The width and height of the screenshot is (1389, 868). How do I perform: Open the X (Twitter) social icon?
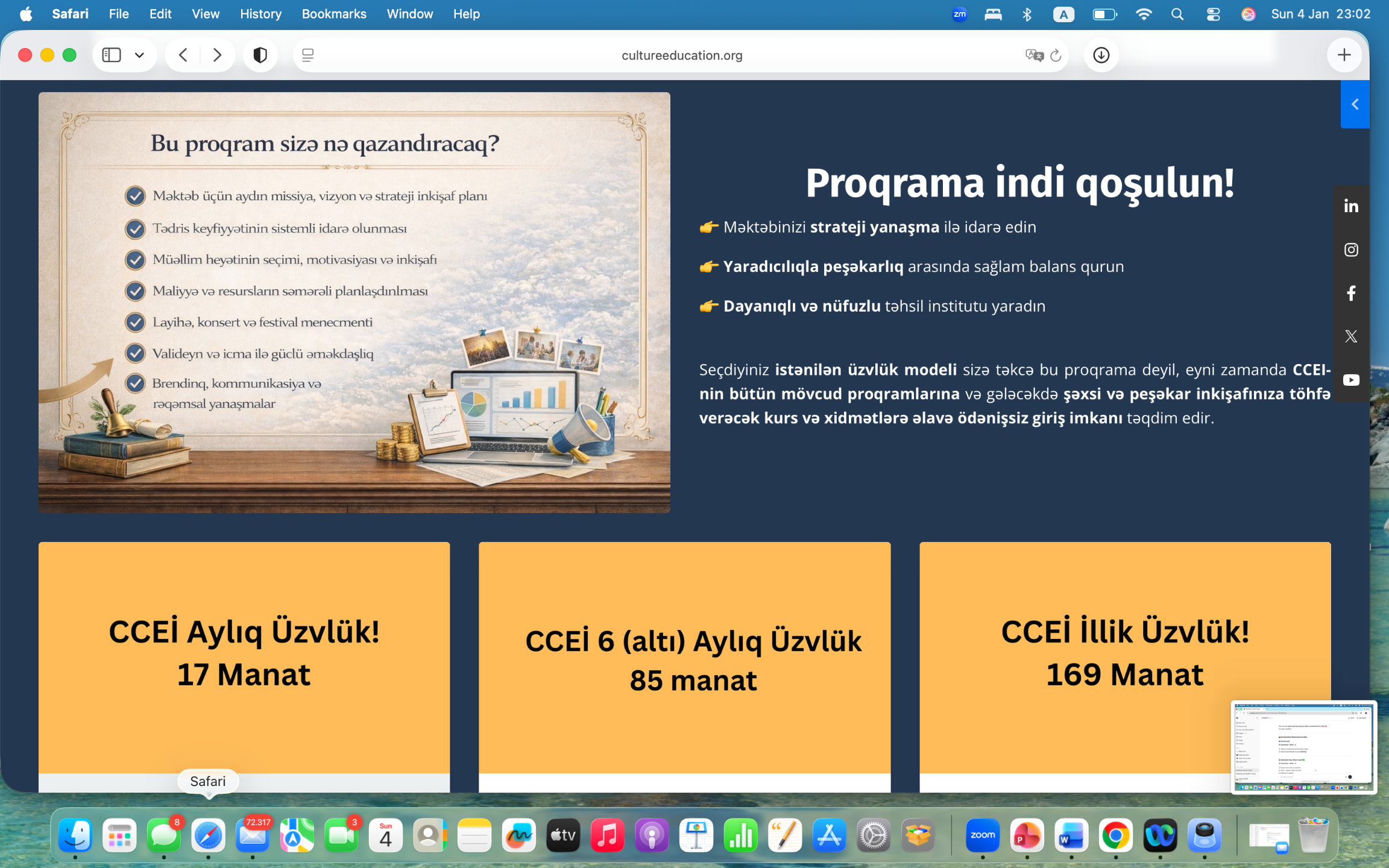tap(1351, 336)
